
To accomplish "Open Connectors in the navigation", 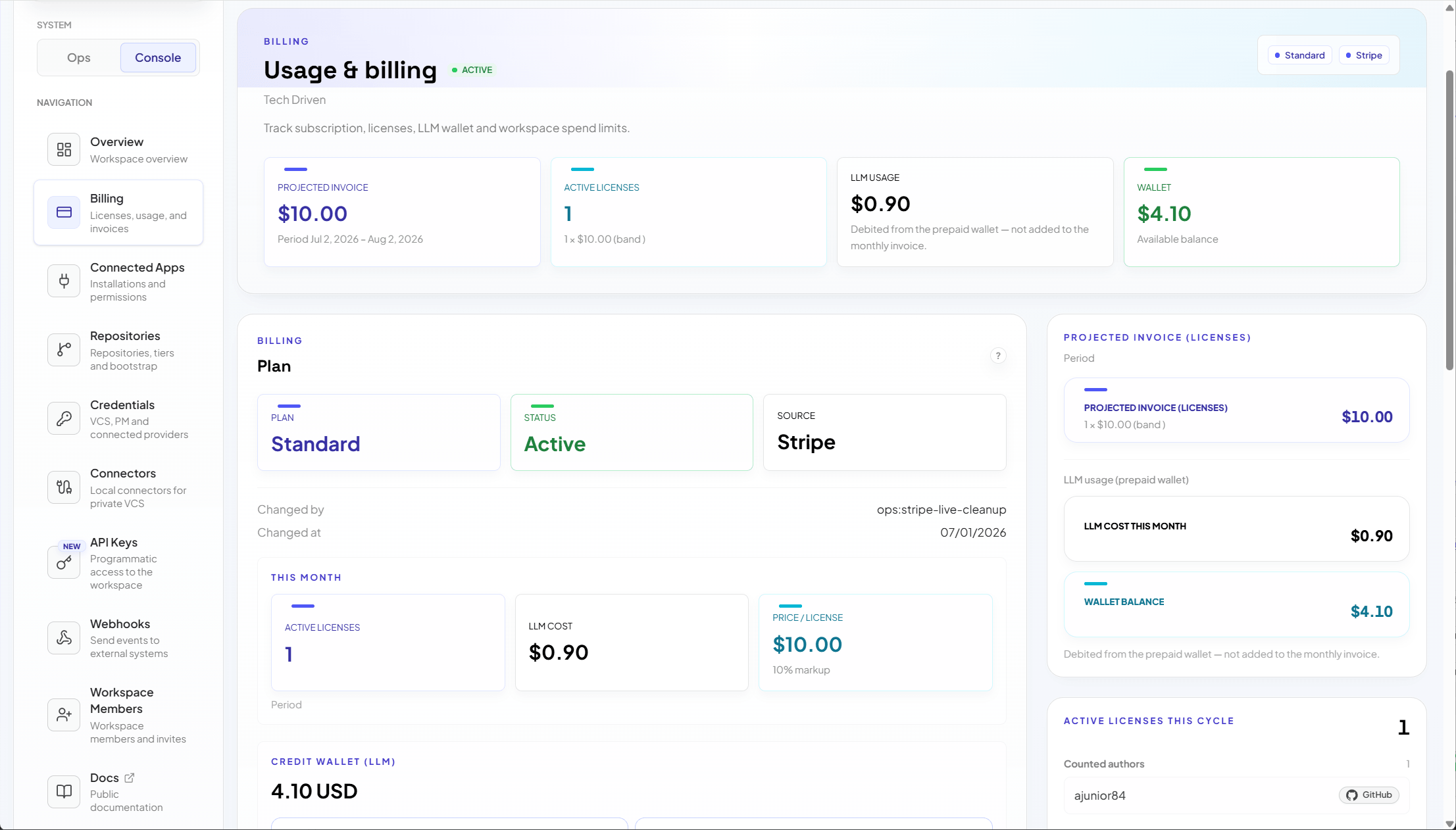I will pyautogui.click(x=118, y=487).
